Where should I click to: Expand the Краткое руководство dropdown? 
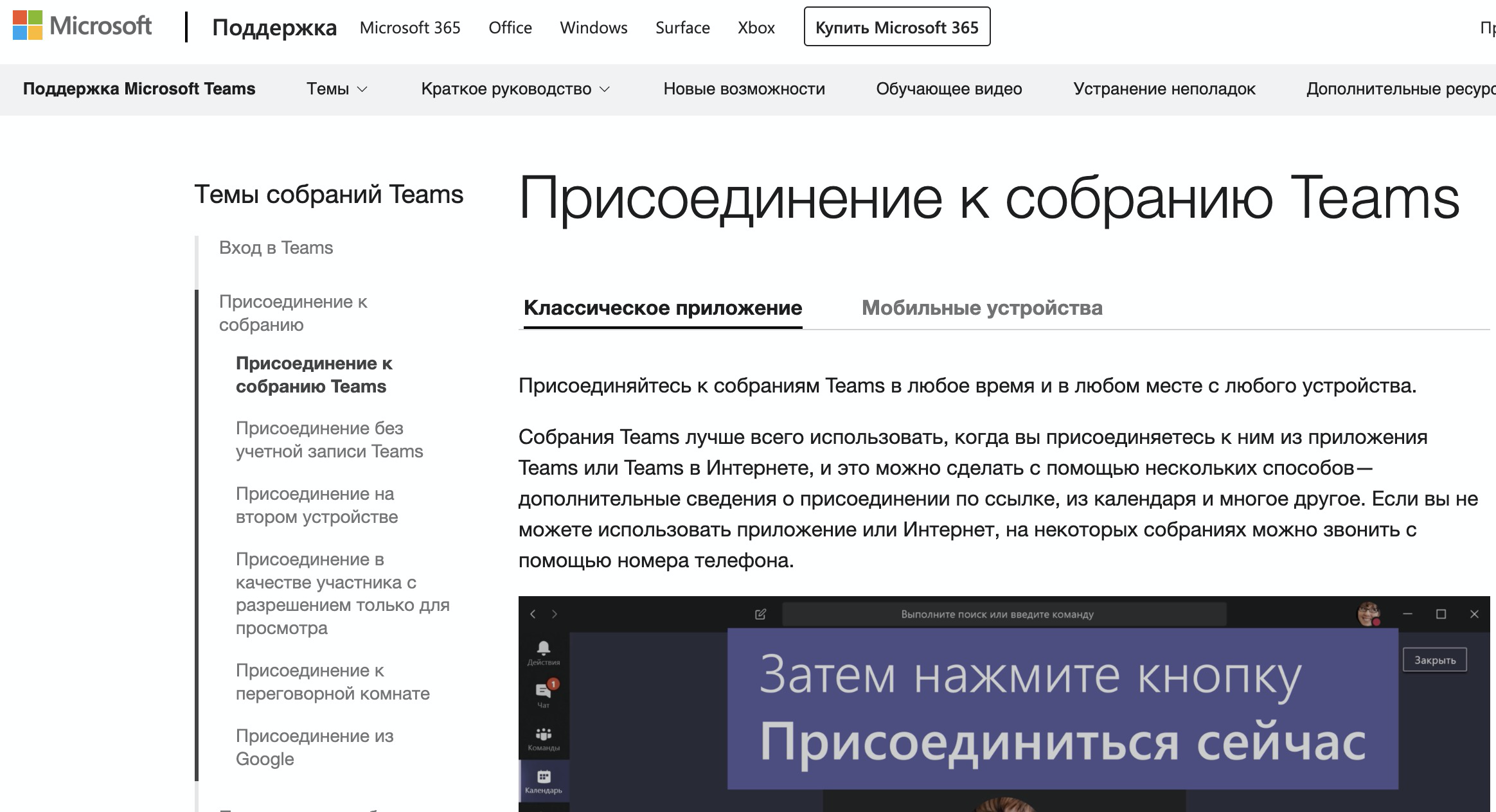[x=515, y=89]
